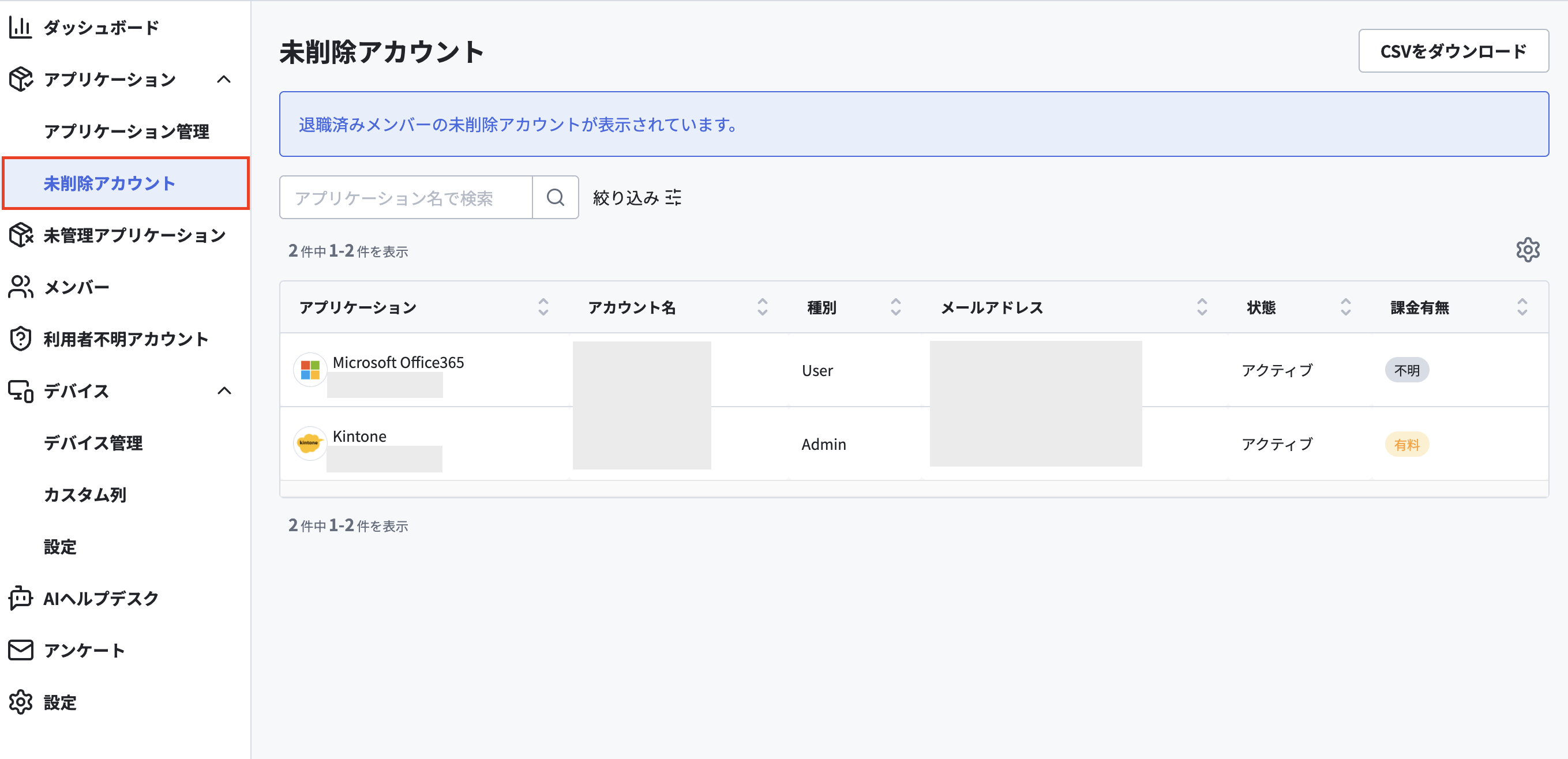
Task: Click the Settings gear icon in the sidebar
Action: click(x=20, y=702)
